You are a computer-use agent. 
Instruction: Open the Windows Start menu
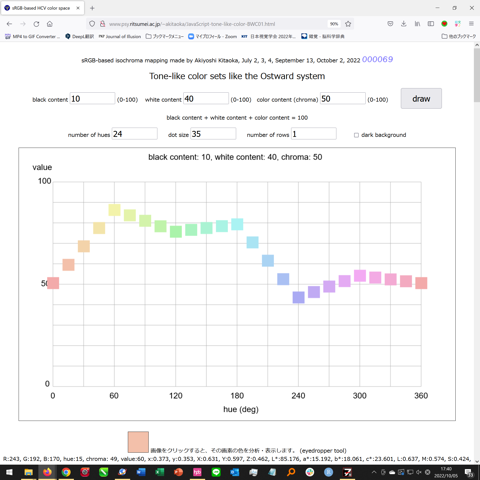9,472
